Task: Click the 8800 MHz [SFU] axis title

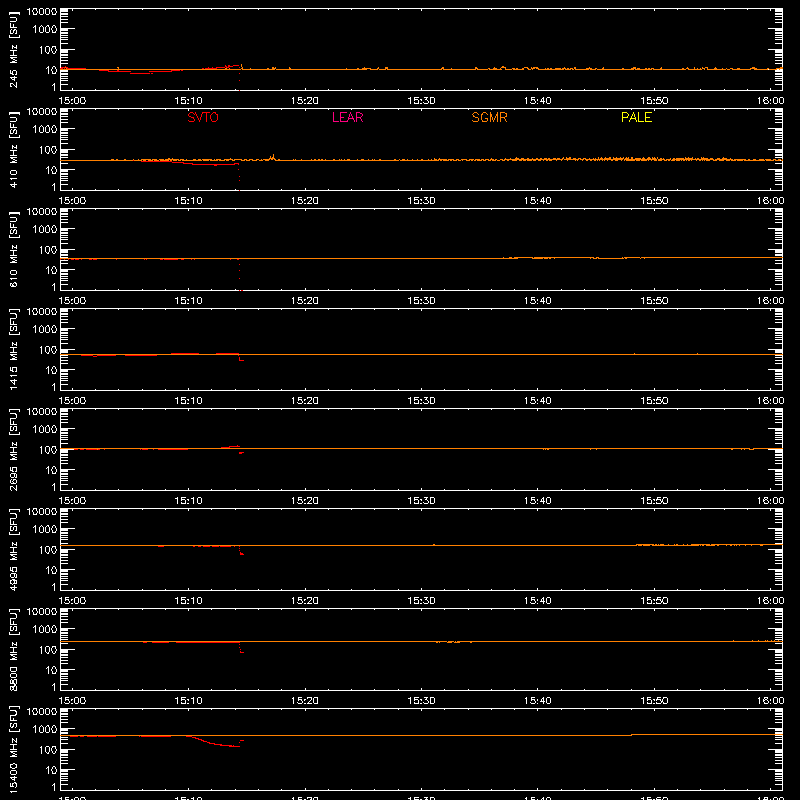Action: [x=14, y=649]
